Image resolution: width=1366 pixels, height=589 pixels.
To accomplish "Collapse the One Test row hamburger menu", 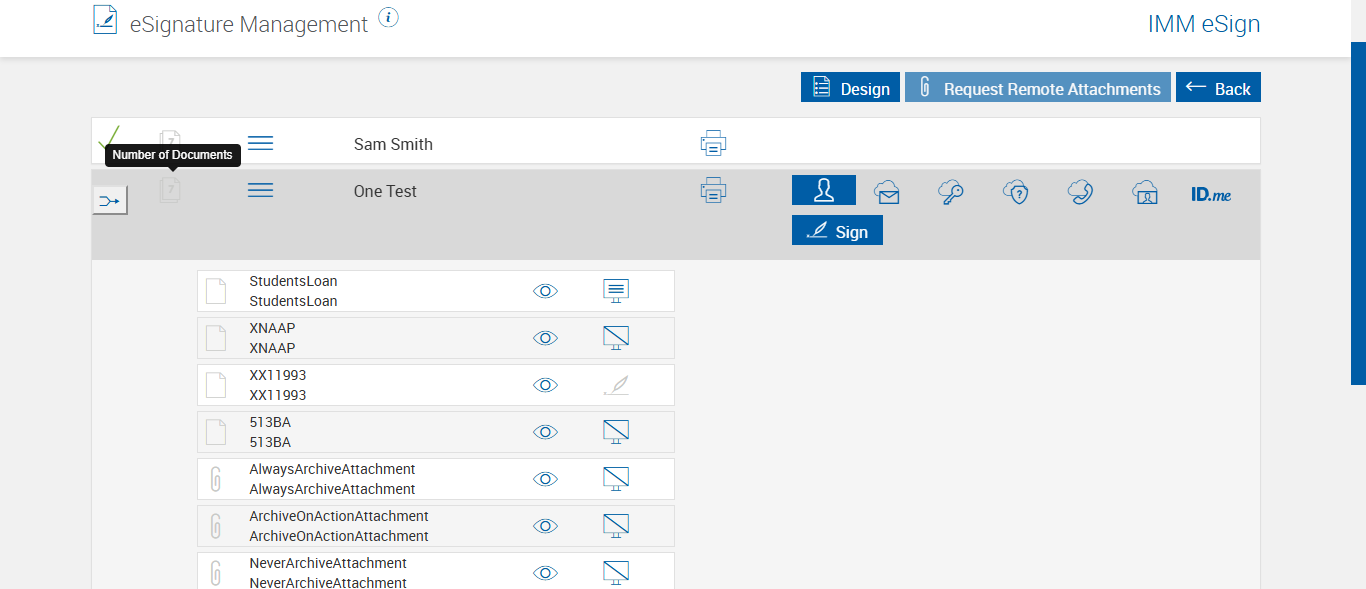I will 260,190.
